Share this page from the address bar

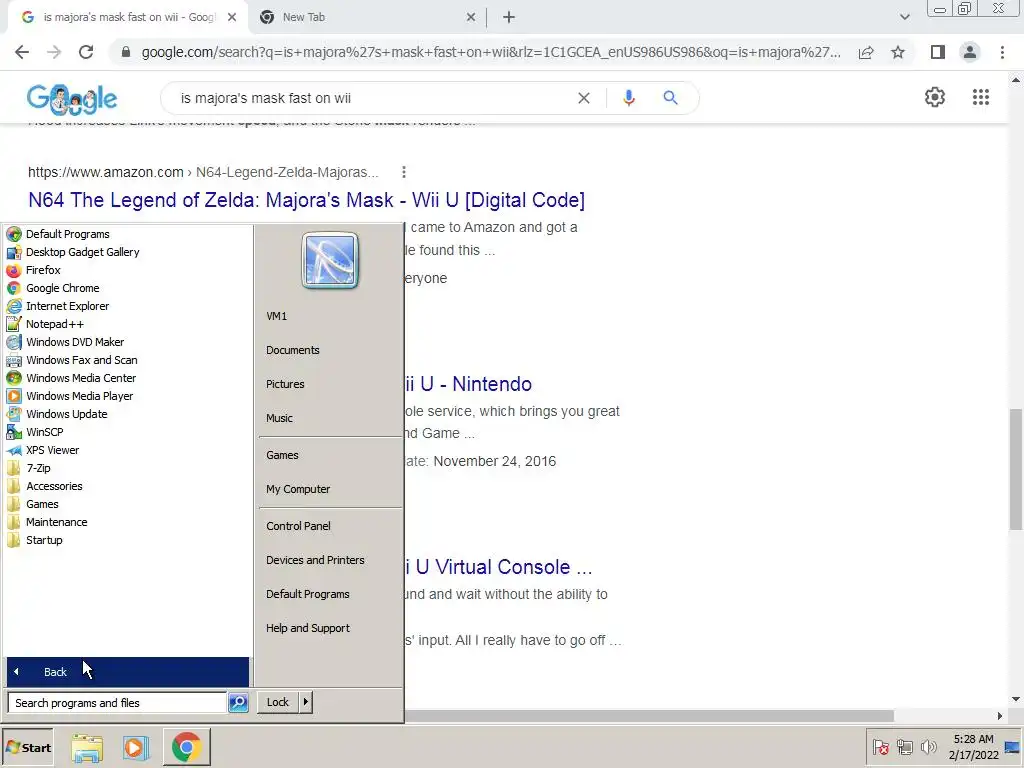[866, 52]
